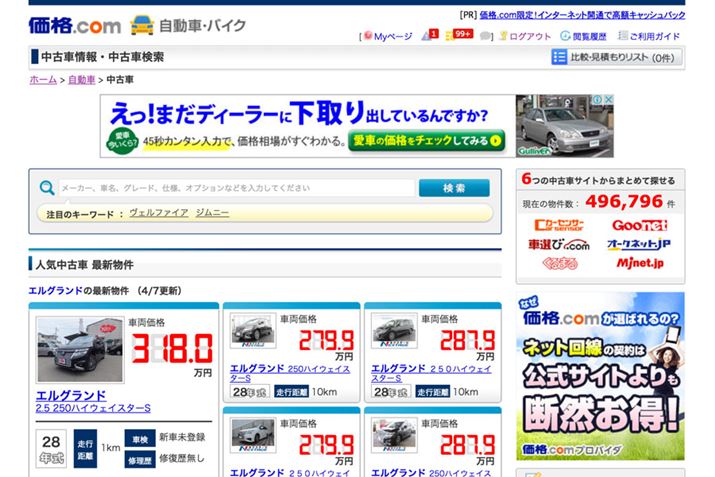Open 閲覧履歴 browsing history
The image size is (715, 477).
[583, 36]
